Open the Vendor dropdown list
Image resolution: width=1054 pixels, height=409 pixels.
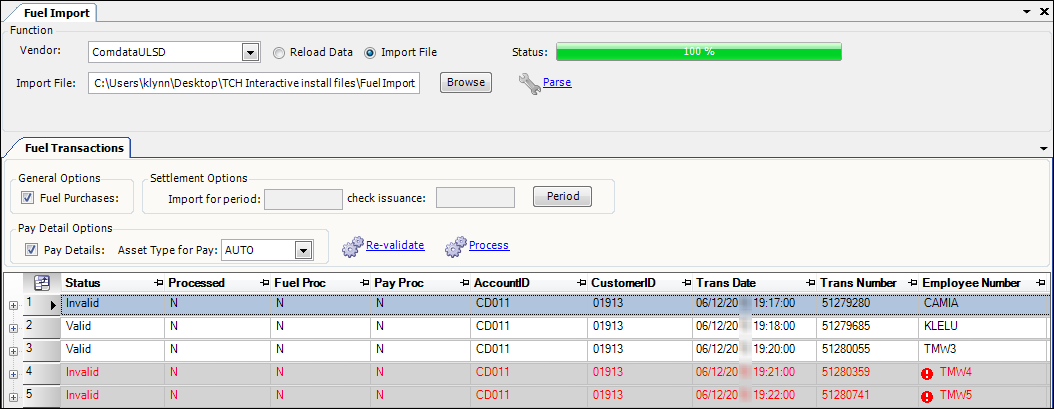(249, 52)
